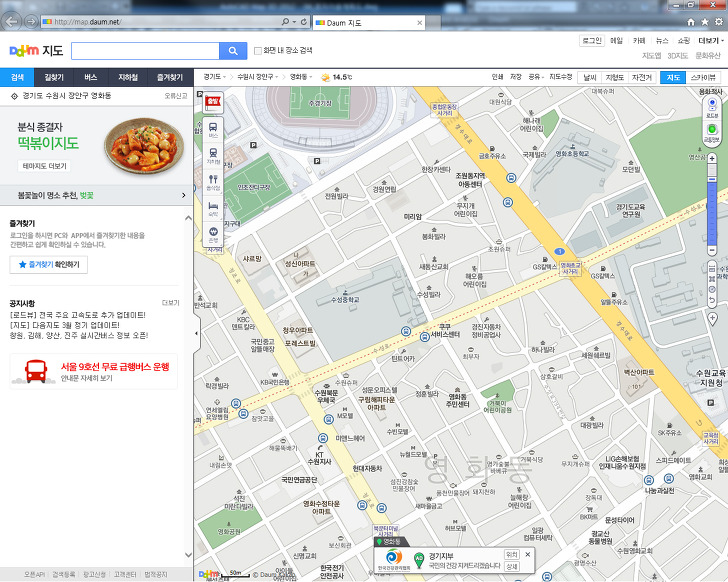Open the 영화동 neighborhood dropdown

[301, 77]
